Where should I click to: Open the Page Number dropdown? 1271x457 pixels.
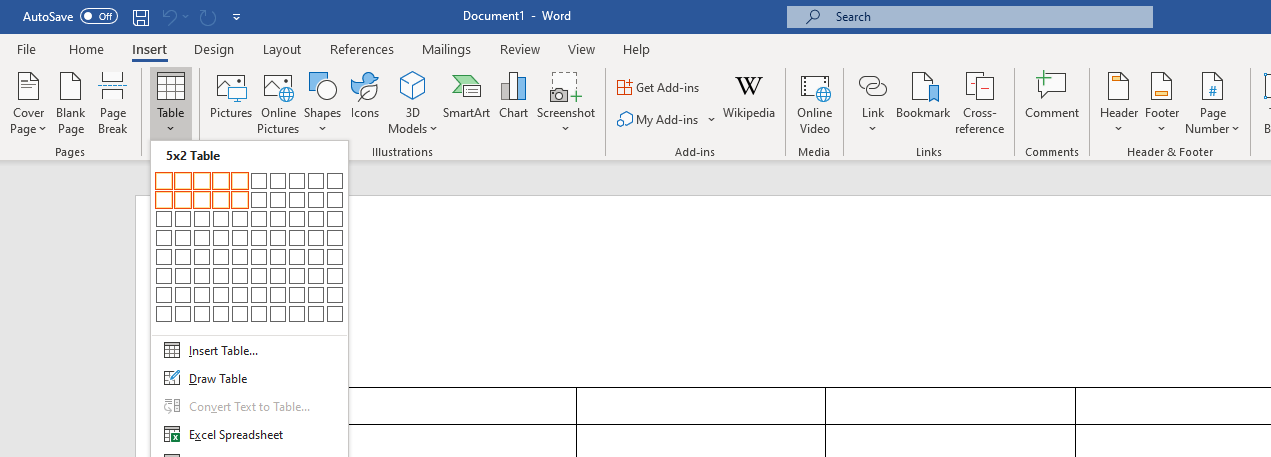[1213, 103]
